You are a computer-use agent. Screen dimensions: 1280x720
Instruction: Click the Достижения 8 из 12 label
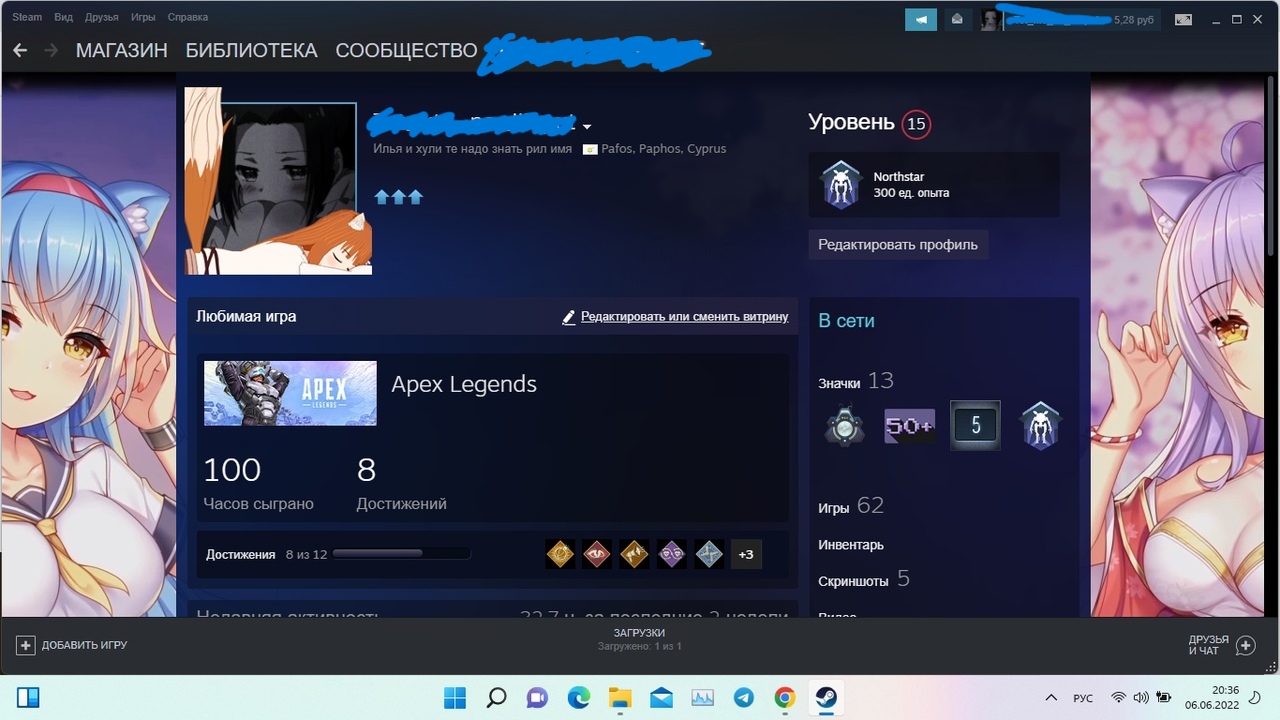pos(267,554)
